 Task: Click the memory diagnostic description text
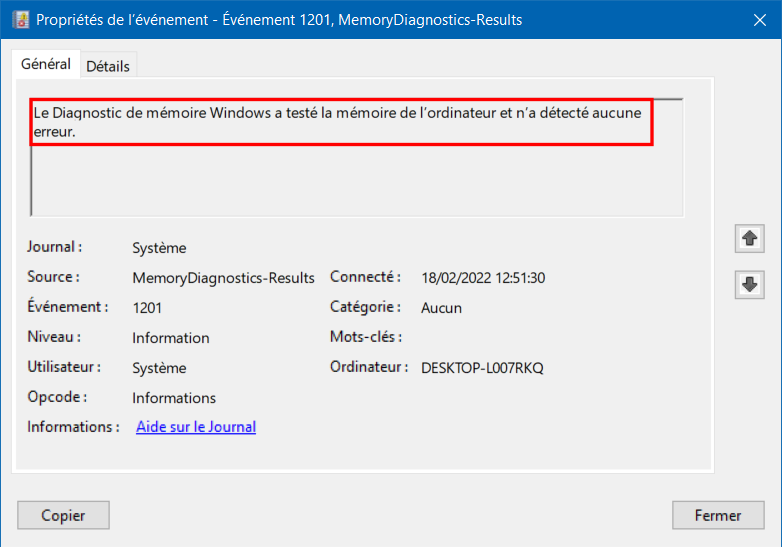(337, 122)
